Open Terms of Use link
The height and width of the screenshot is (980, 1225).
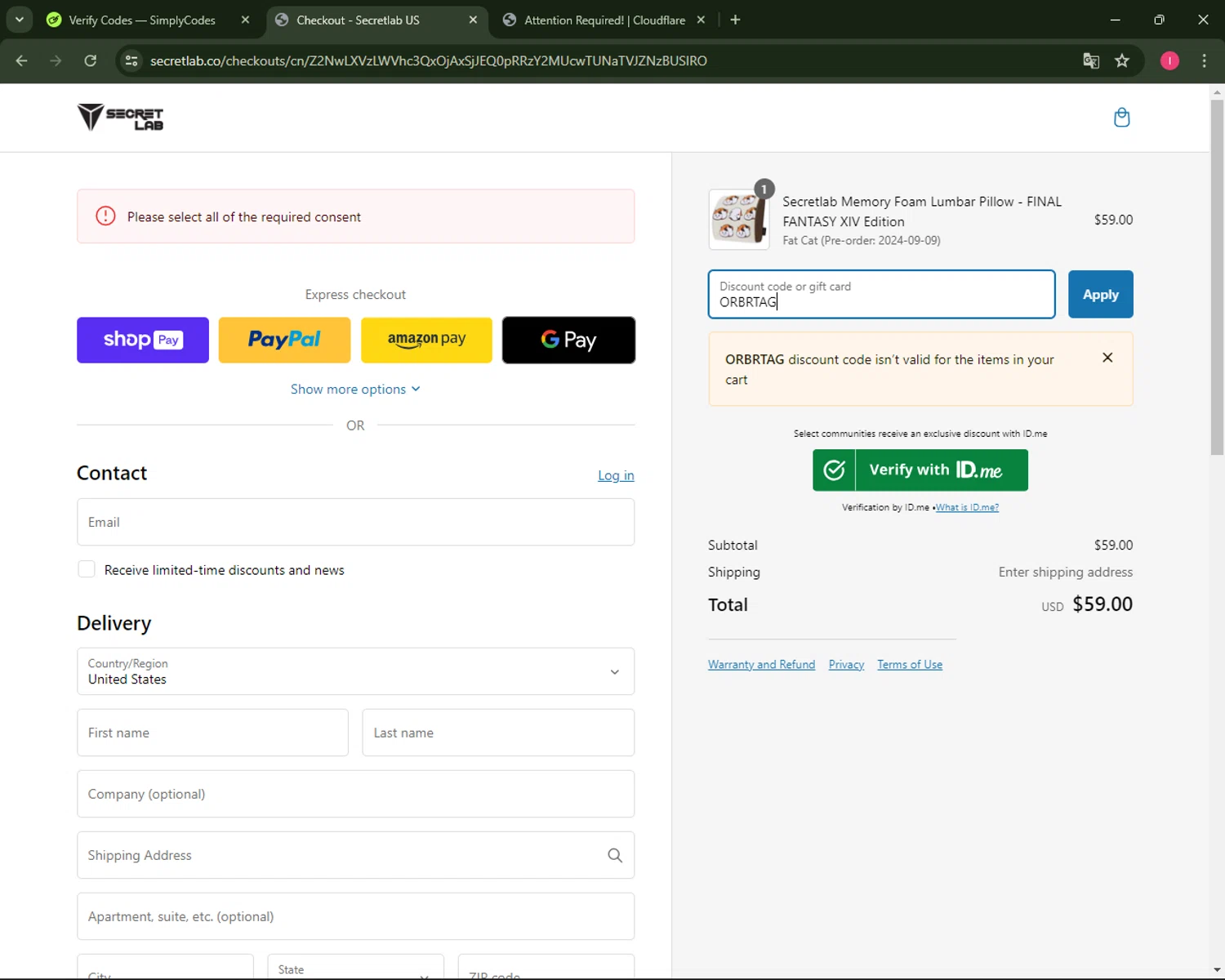point(910,665)
